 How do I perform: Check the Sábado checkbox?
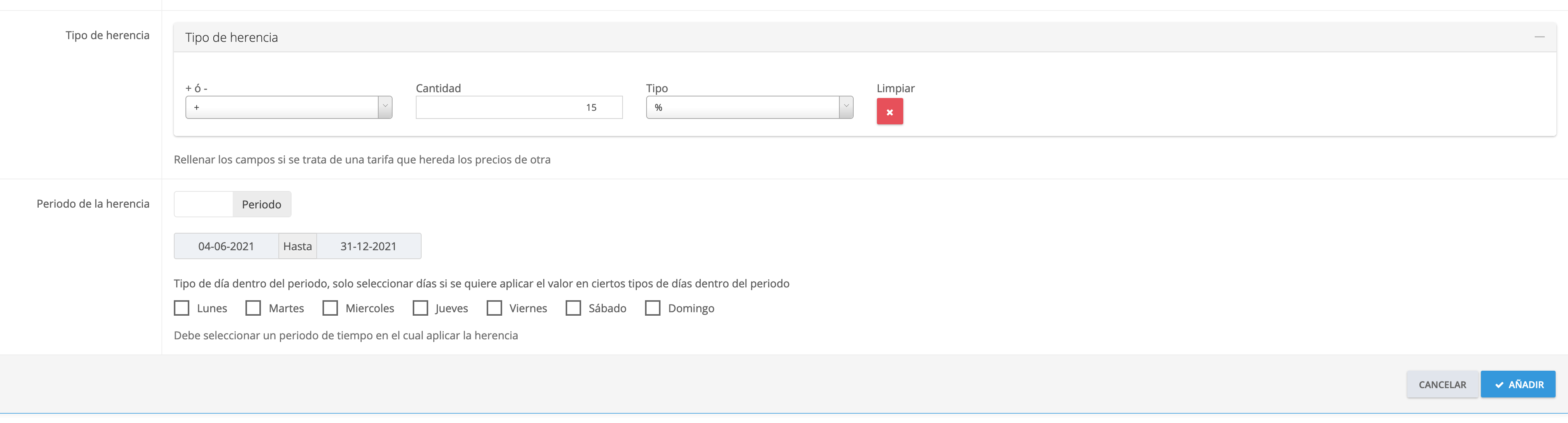tap(573, 308)
